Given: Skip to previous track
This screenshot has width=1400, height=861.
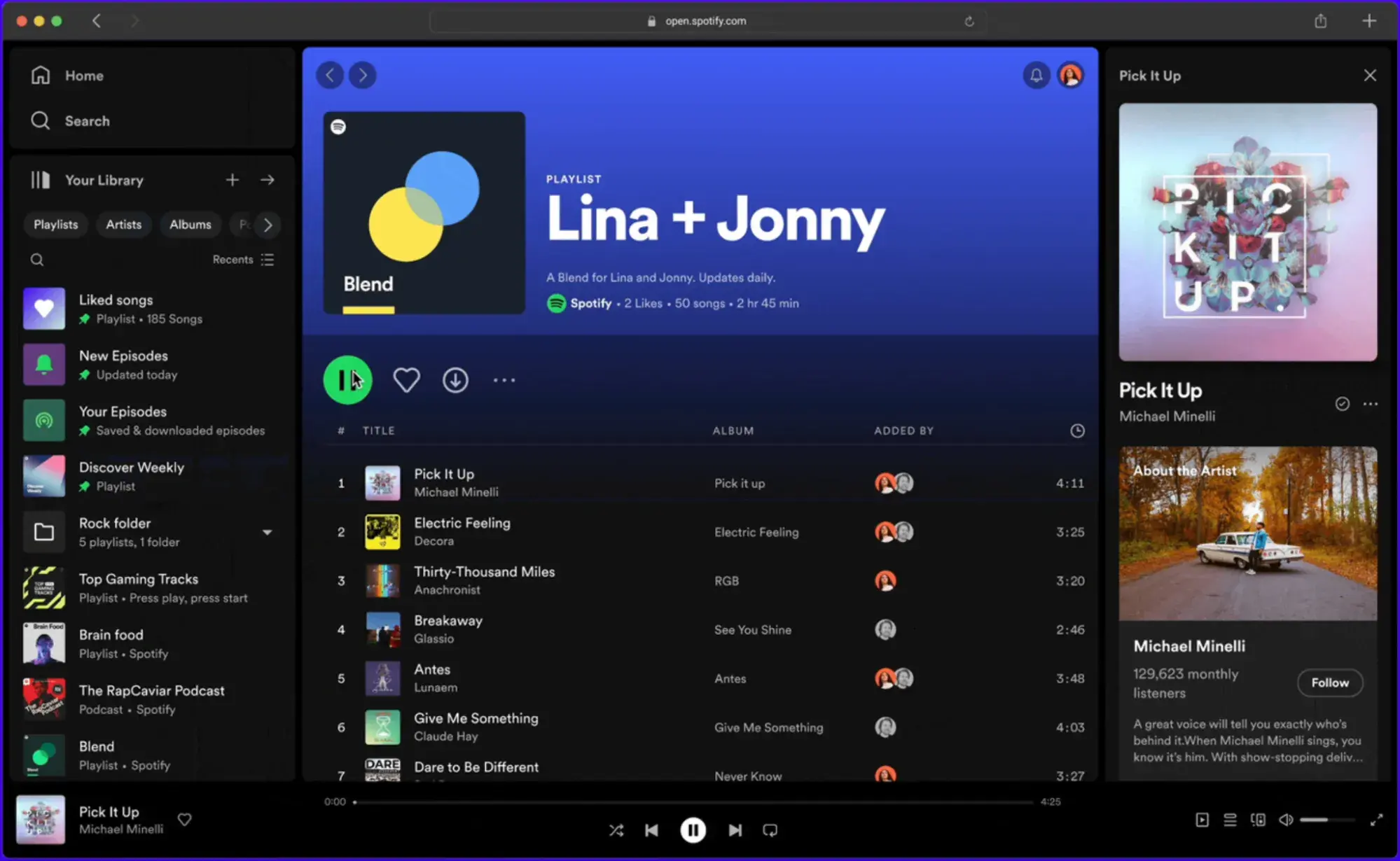Looking at the screenshot, I should (x=651, y=830).
